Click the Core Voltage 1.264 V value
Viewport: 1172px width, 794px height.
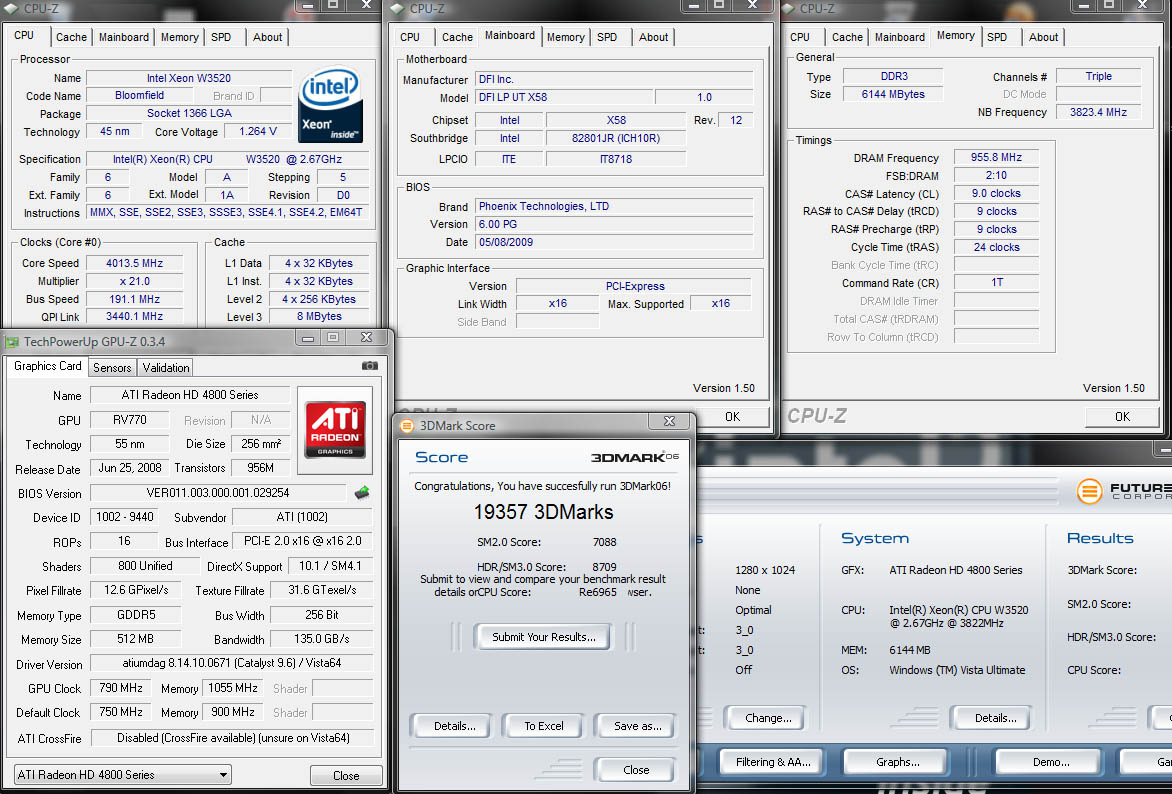(258, 131)
